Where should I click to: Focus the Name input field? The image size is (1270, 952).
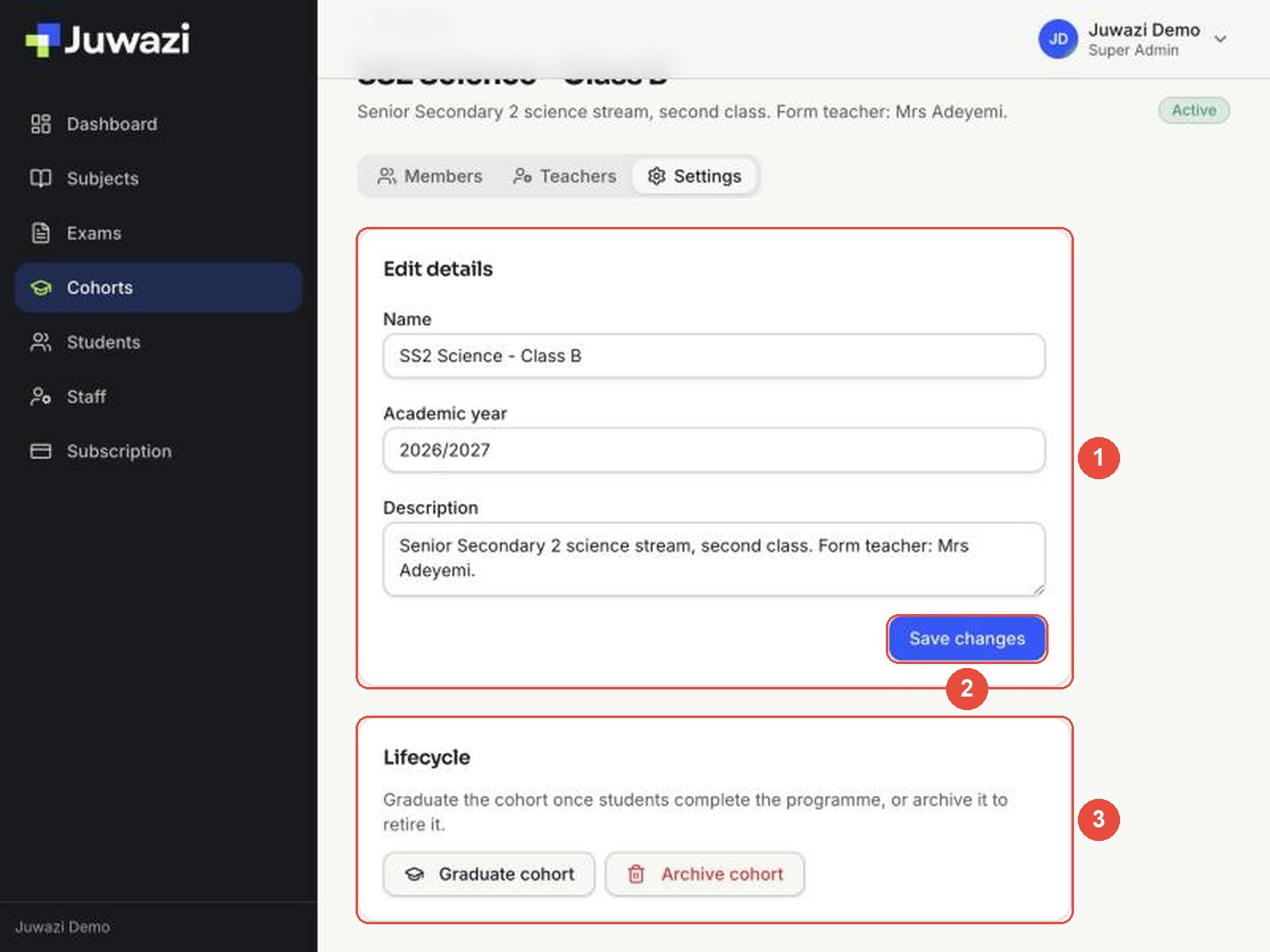coord(714,355)
